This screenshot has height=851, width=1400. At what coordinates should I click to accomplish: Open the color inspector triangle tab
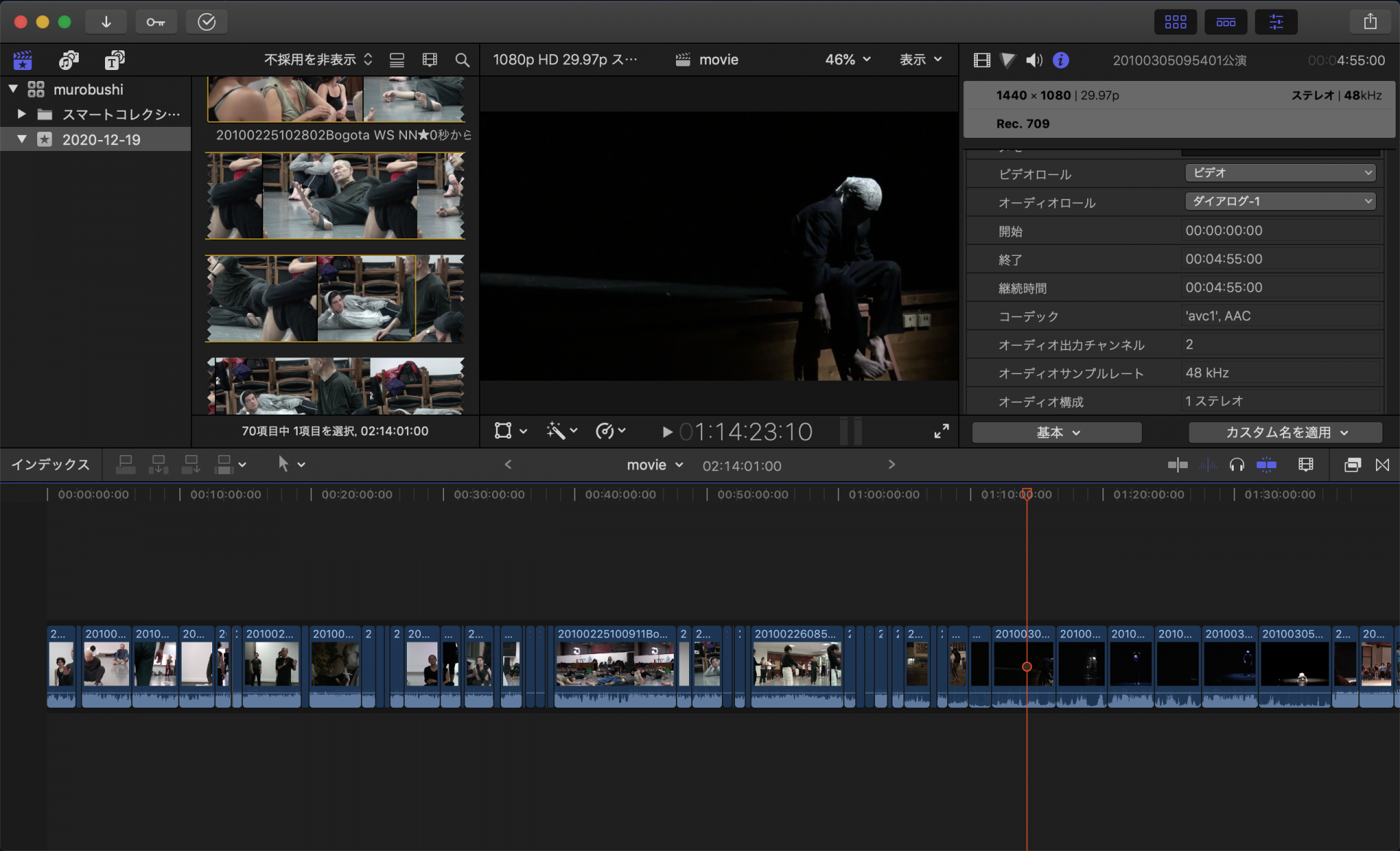click(1008, 61)
